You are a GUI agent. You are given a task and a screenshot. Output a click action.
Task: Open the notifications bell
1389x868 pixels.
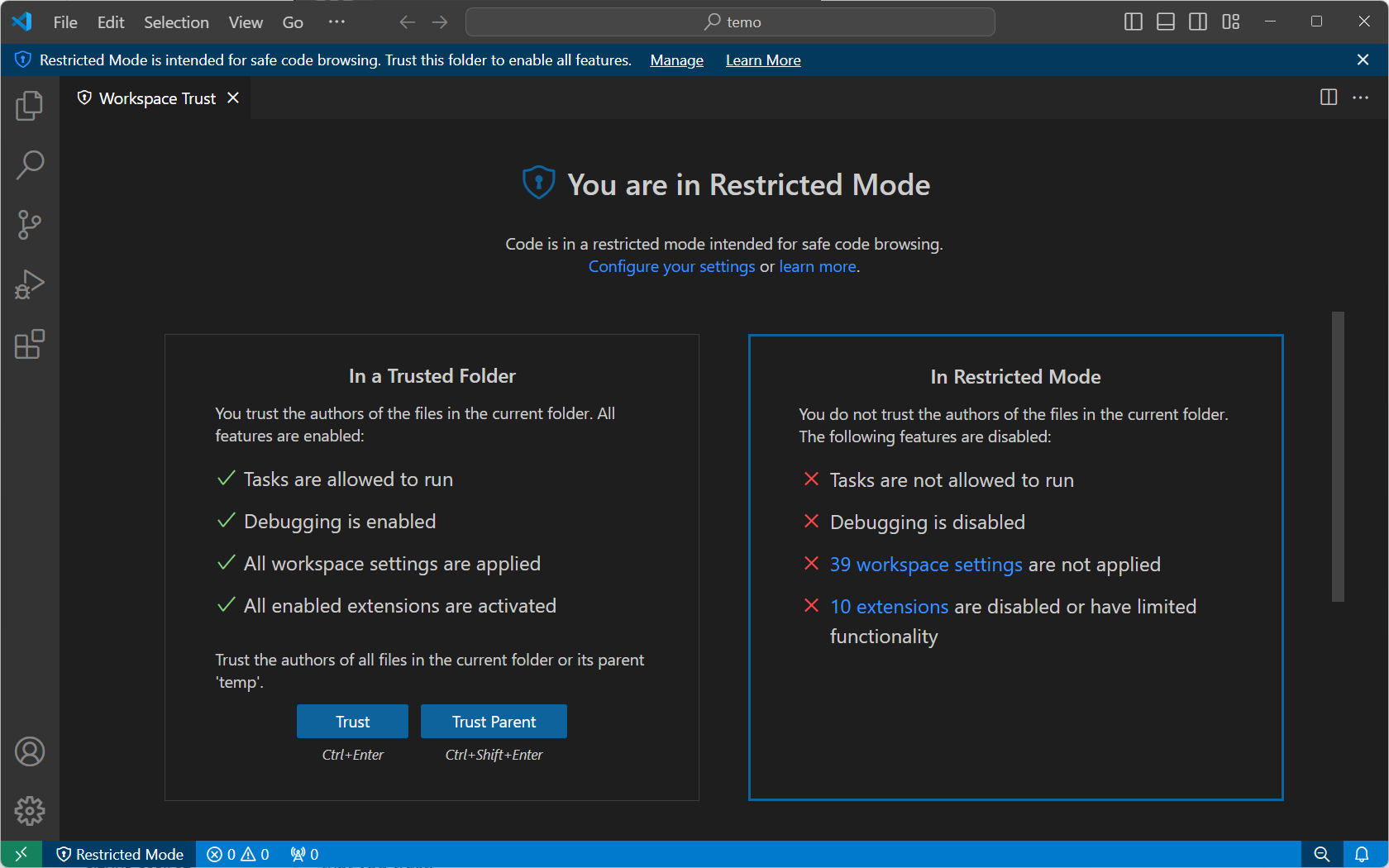point(1362,854)
